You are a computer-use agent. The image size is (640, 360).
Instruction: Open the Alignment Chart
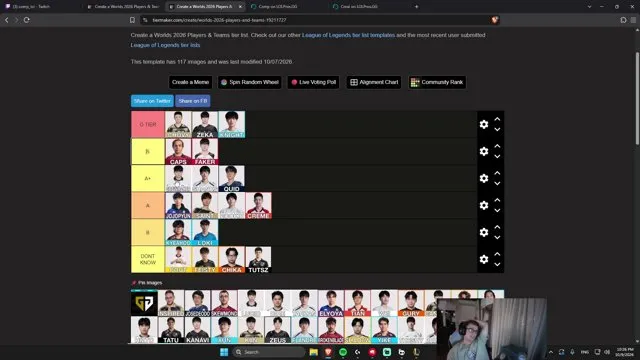[374, 82]
